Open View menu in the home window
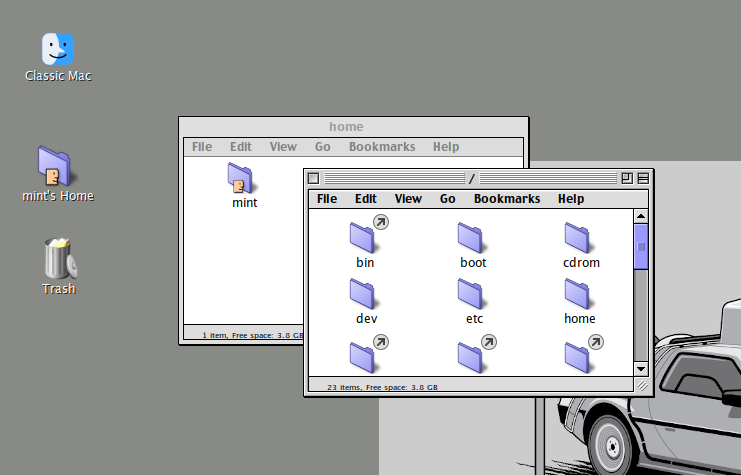The width and height of the screenshot is (741, 475). coord(283,147)
